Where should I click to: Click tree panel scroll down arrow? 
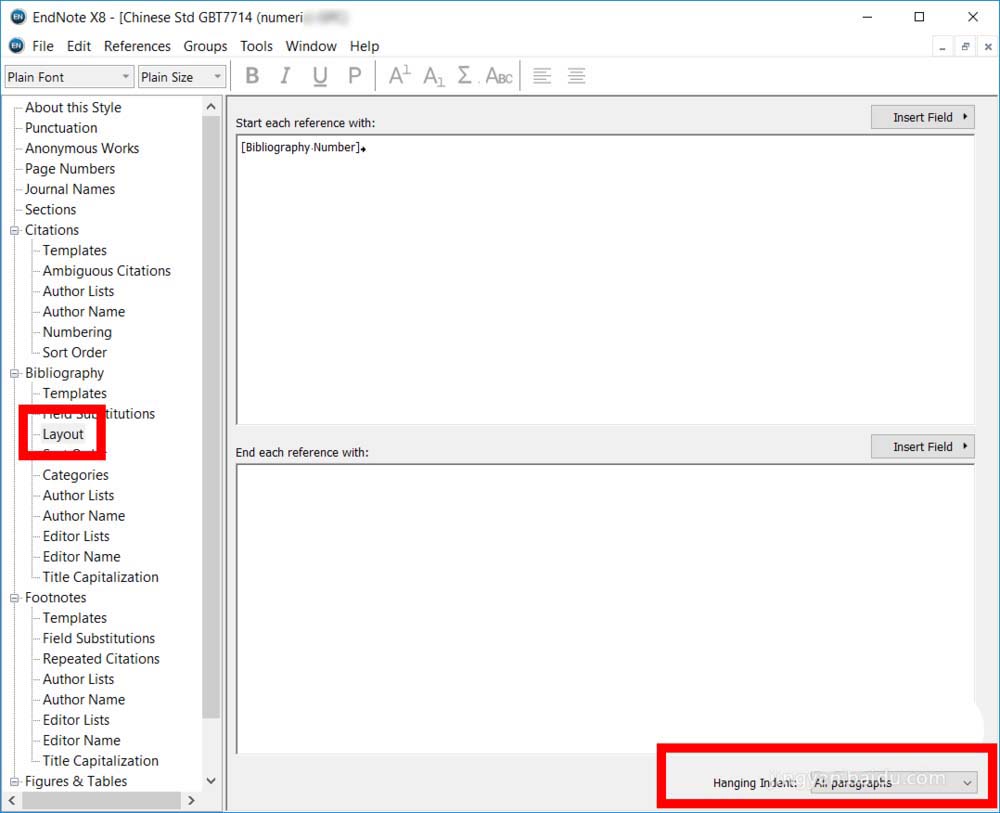point(211,780)
